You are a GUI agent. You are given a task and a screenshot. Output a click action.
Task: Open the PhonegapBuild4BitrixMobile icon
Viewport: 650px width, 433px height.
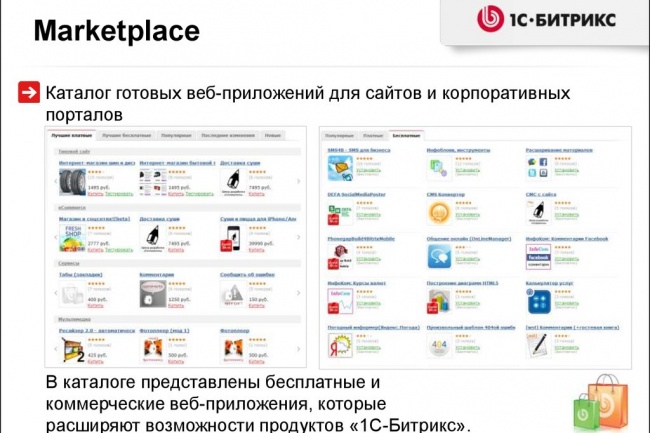pos(340,257)
